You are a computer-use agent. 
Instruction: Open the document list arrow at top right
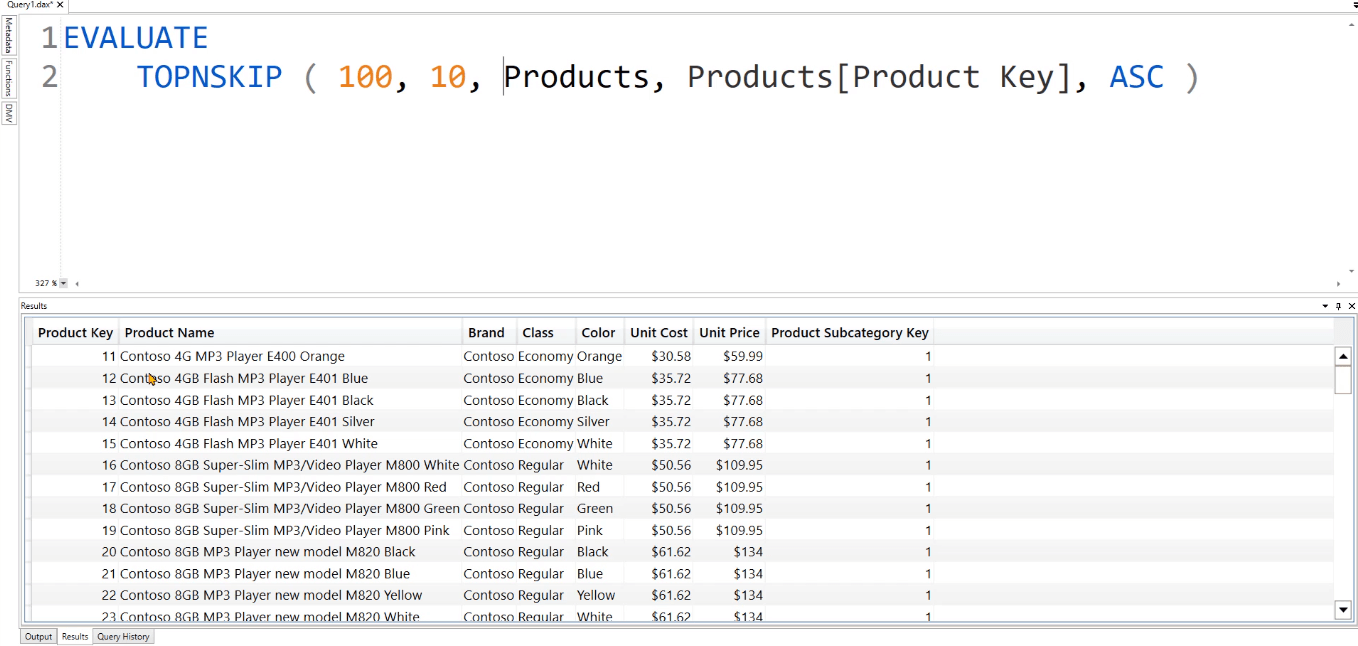[x=1354, y=5]
